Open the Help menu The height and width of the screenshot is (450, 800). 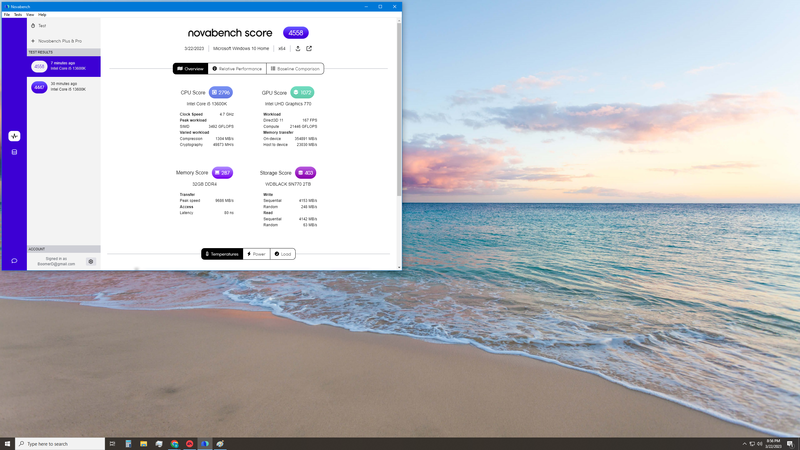[x=42, y=15]
